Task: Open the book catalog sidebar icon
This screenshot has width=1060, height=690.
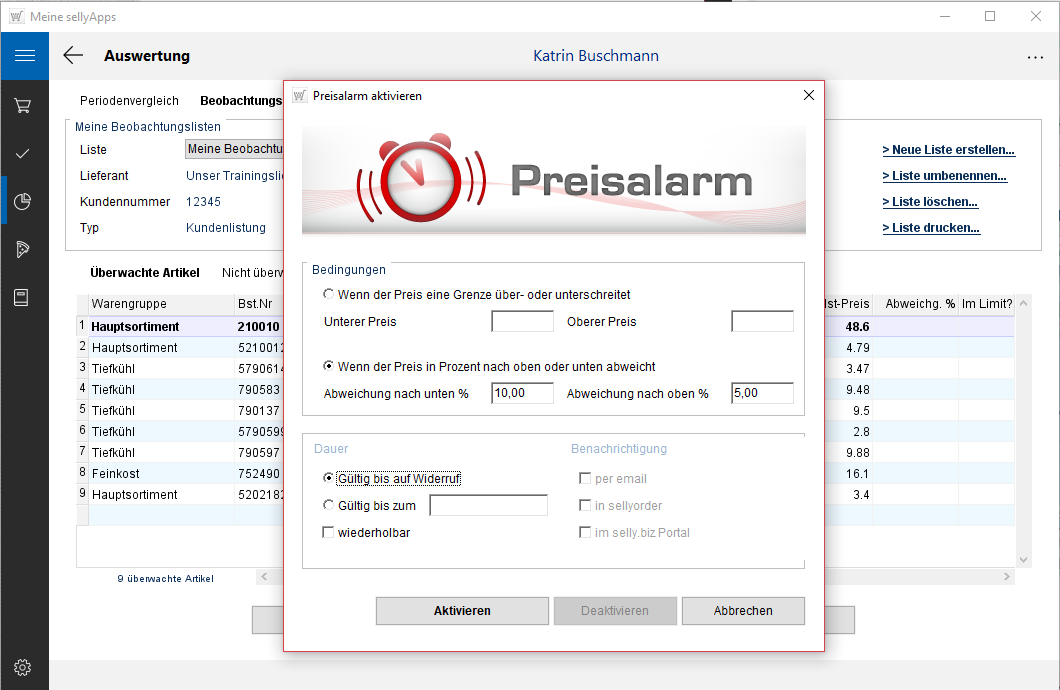Action: coord(23,297)
